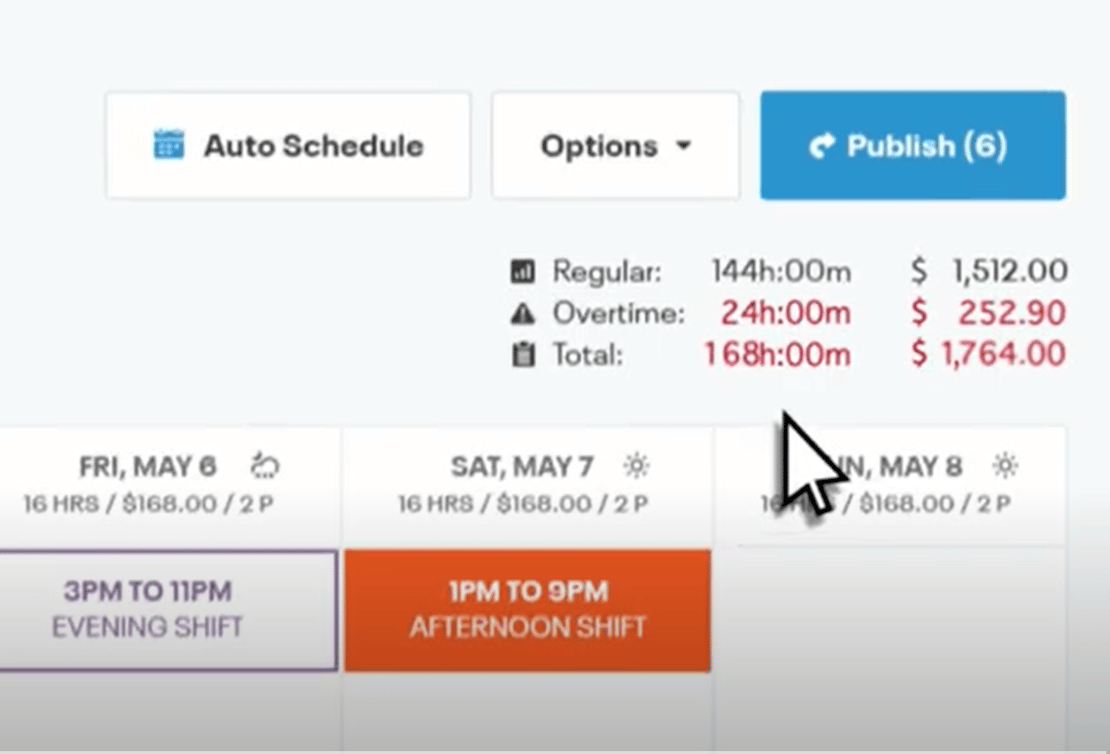Screen dimensions: 1110x754
Task: Click the overtime warning triangle icon
Action: pyautogui.click(x=525, y=312)
